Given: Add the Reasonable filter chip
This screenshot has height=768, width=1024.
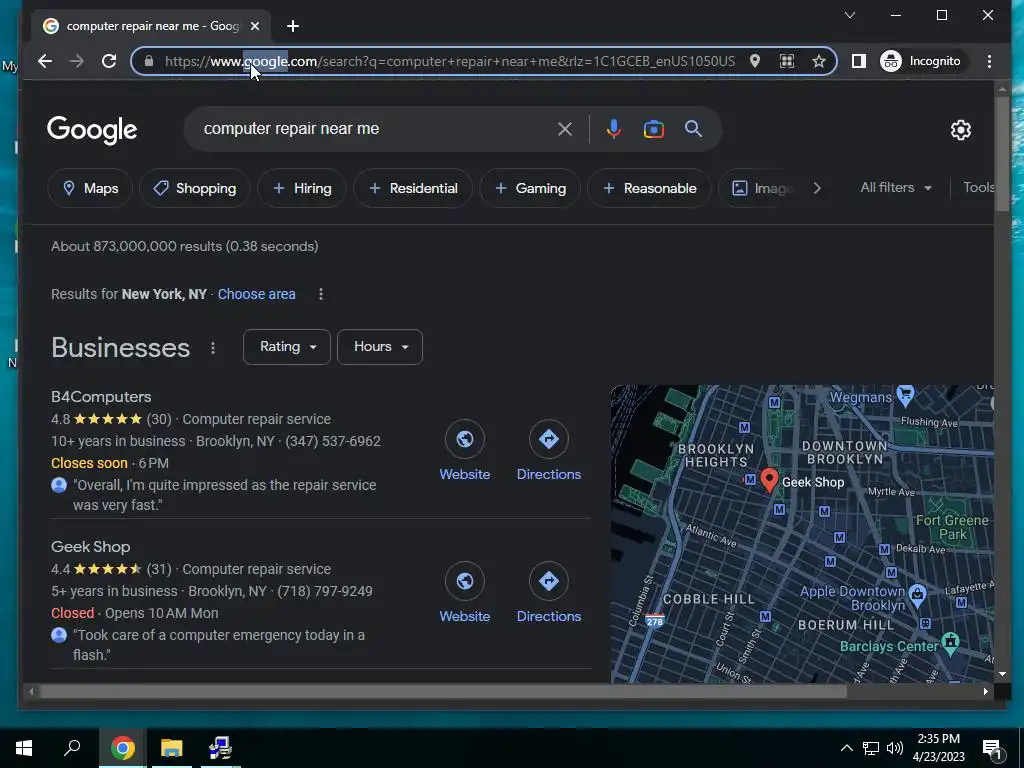Looking at the screenshot, I should 649,188.
